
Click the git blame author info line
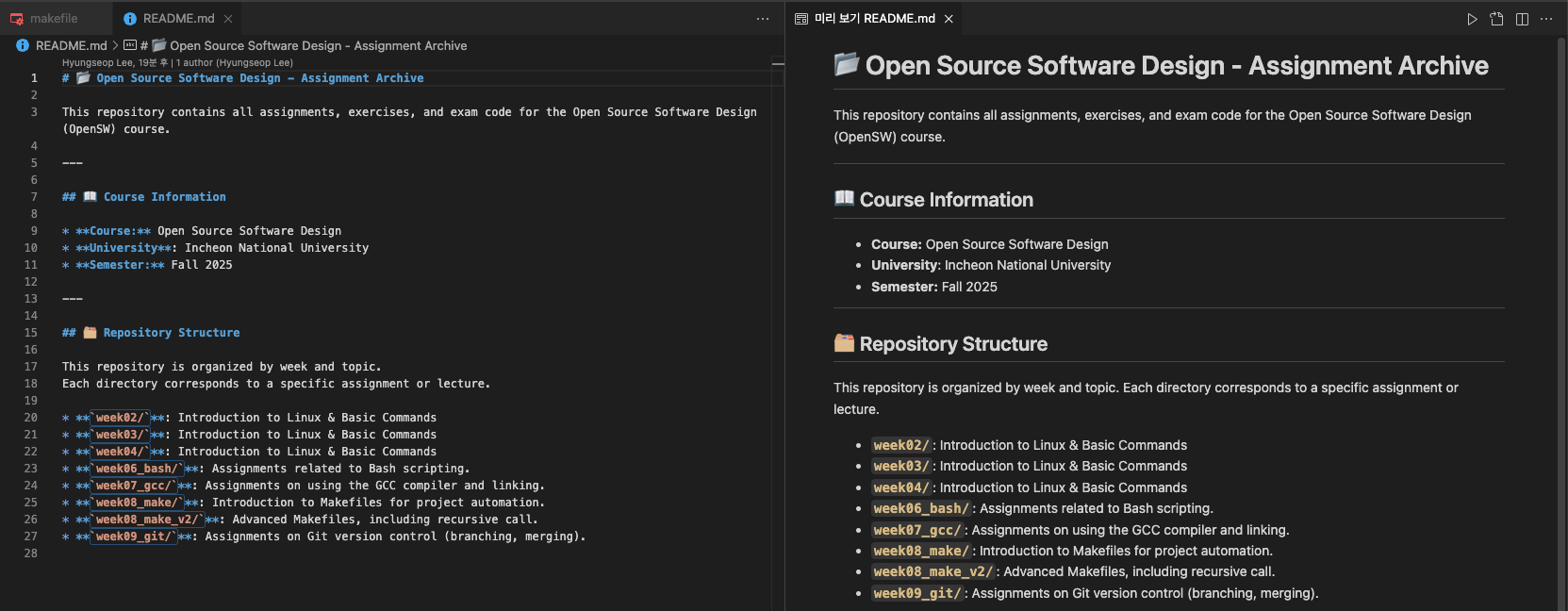click(177, 62)
